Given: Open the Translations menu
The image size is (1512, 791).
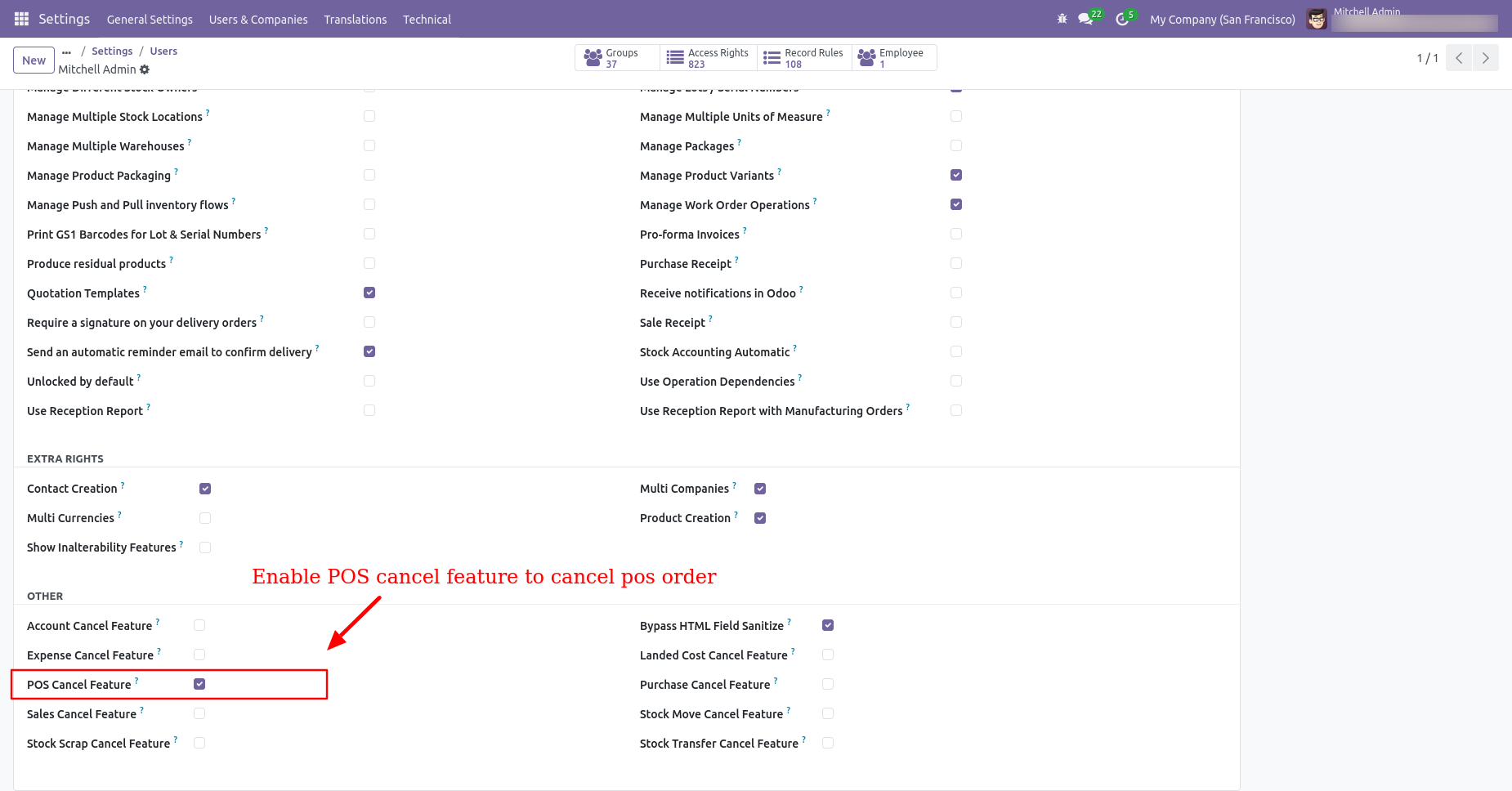Looking at the screenshot, I should click(356, 19).
